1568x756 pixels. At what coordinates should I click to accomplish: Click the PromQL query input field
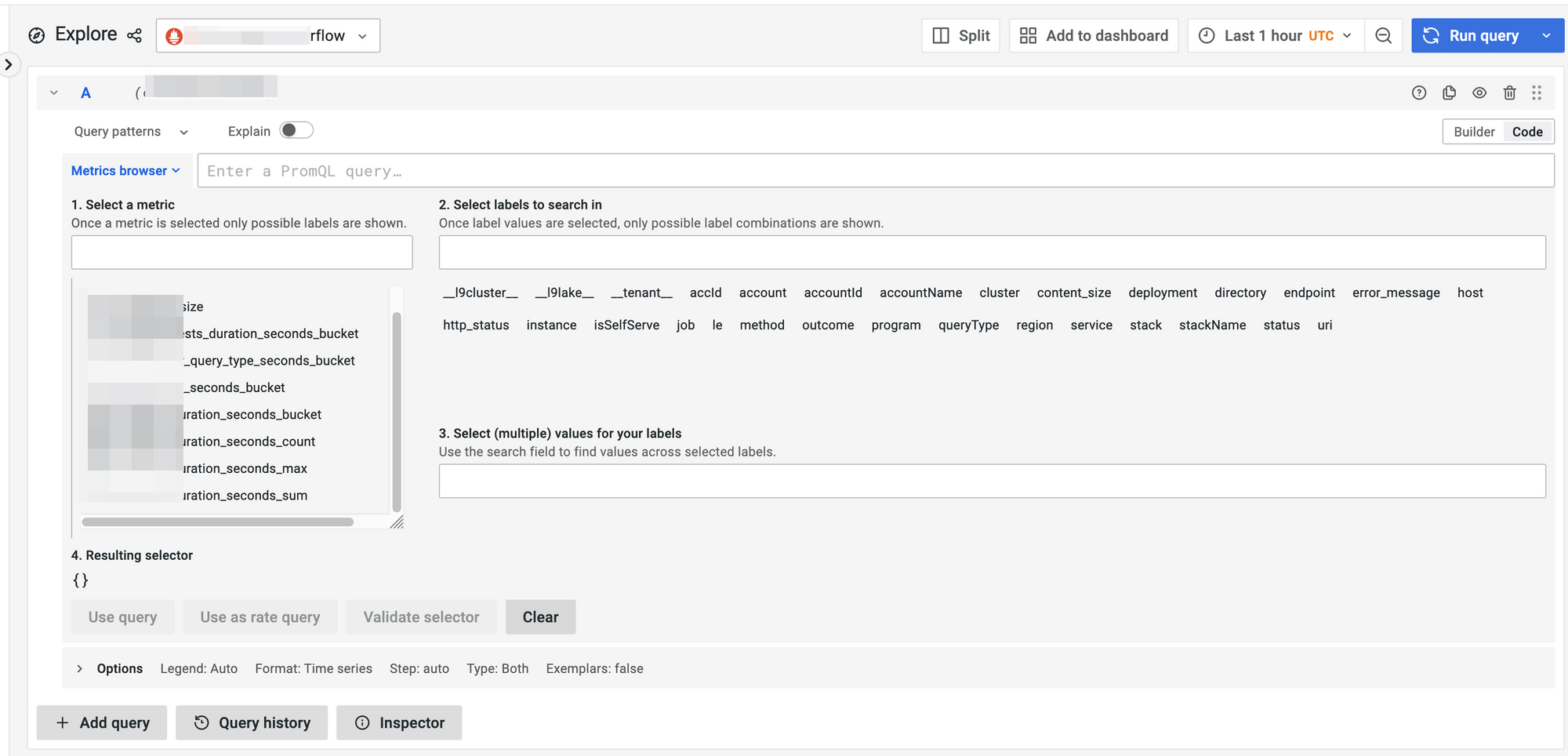(876, 170)
